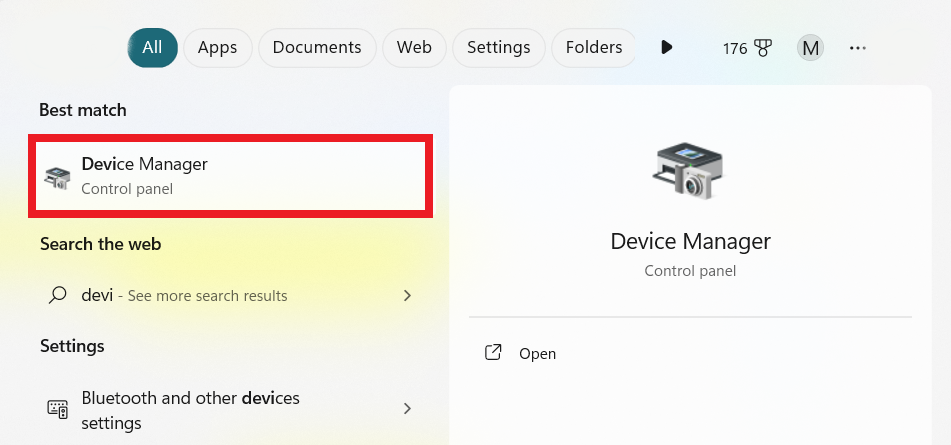Click the Device Manager title in preview pane

pos(690,241)
